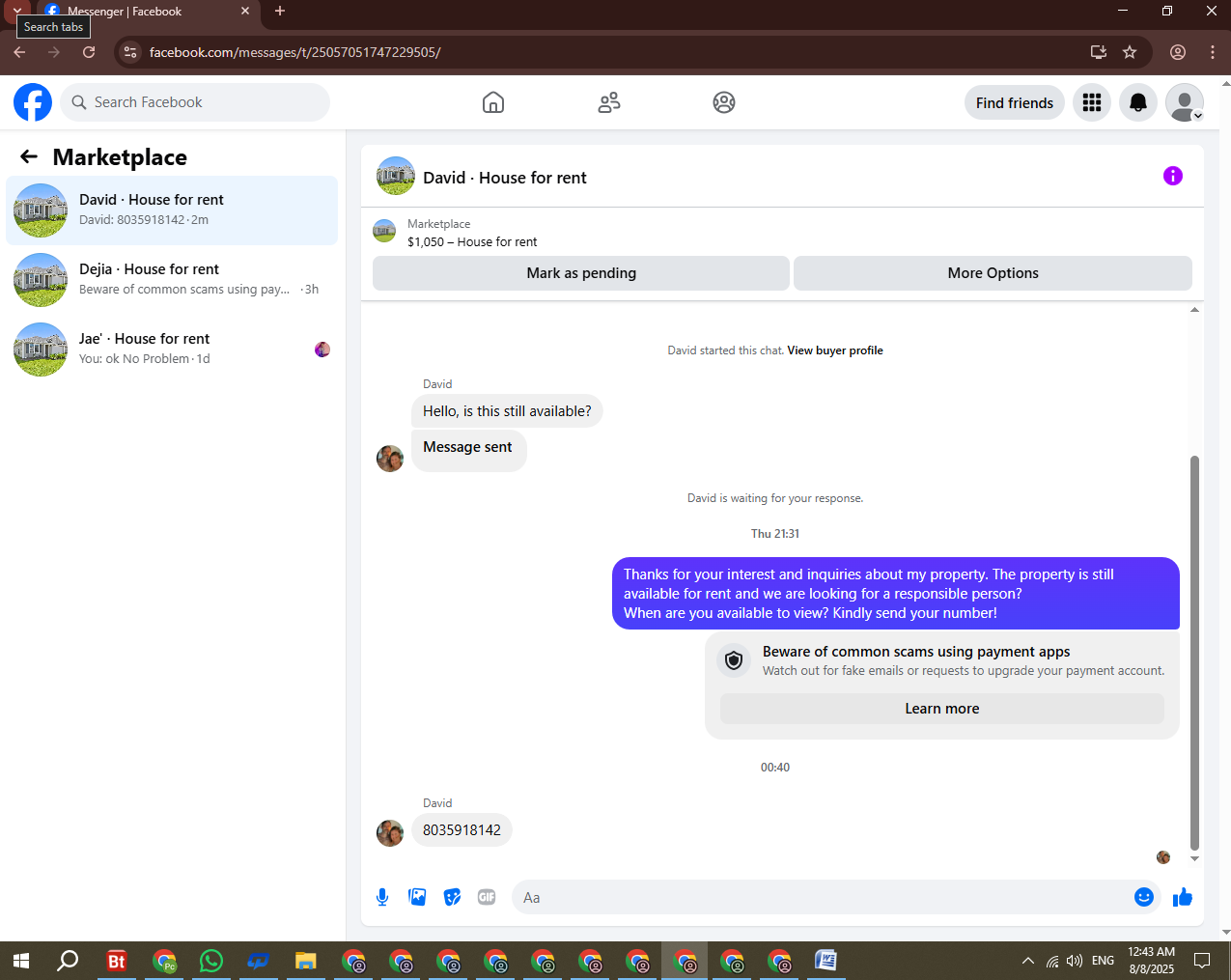
Task: Show hidden system tray icons
Action: click(x=1028, y=961)
